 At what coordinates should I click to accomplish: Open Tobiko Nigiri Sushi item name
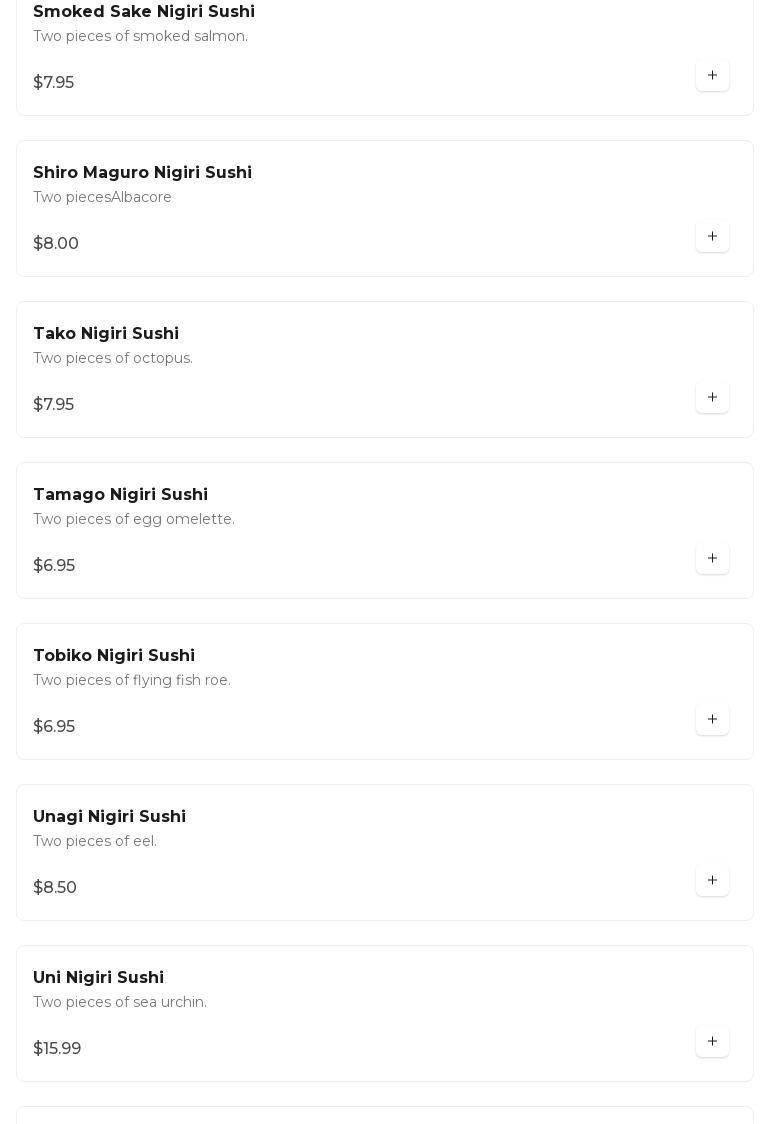[114, 656]
